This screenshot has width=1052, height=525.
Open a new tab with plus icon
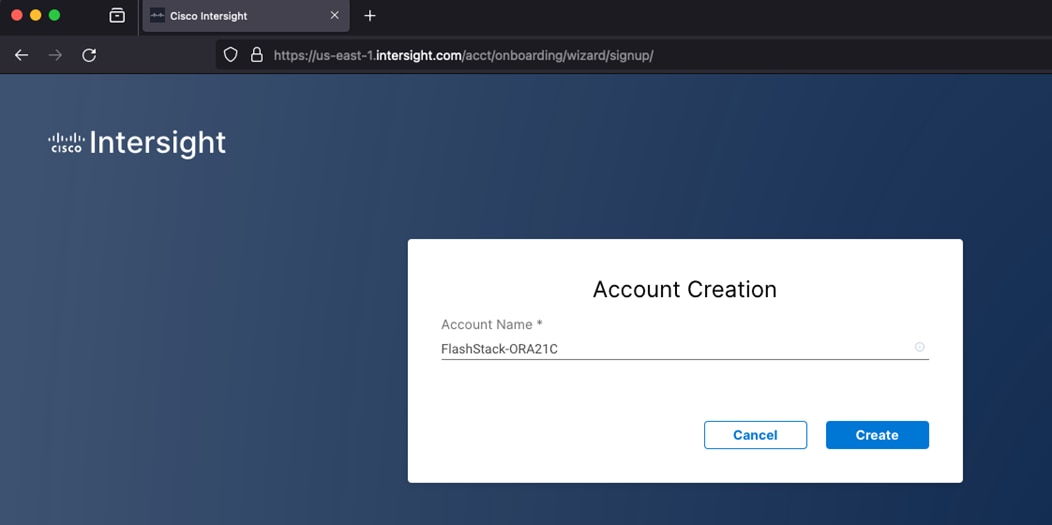point(370,15)
